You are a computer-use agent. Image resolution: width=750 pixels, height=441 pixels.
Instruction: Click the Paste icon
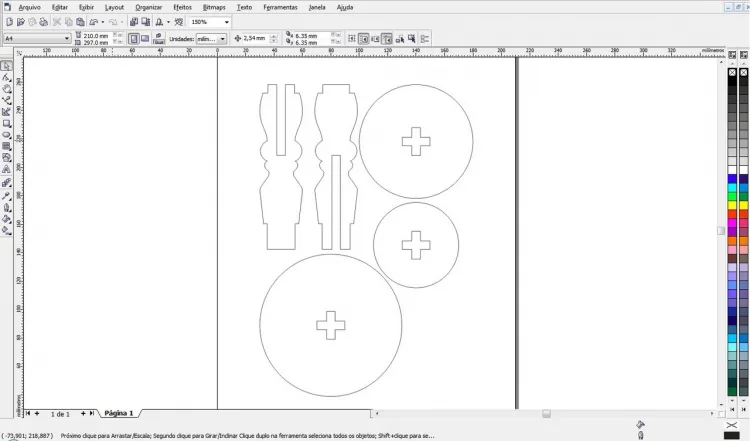[80, 22]
